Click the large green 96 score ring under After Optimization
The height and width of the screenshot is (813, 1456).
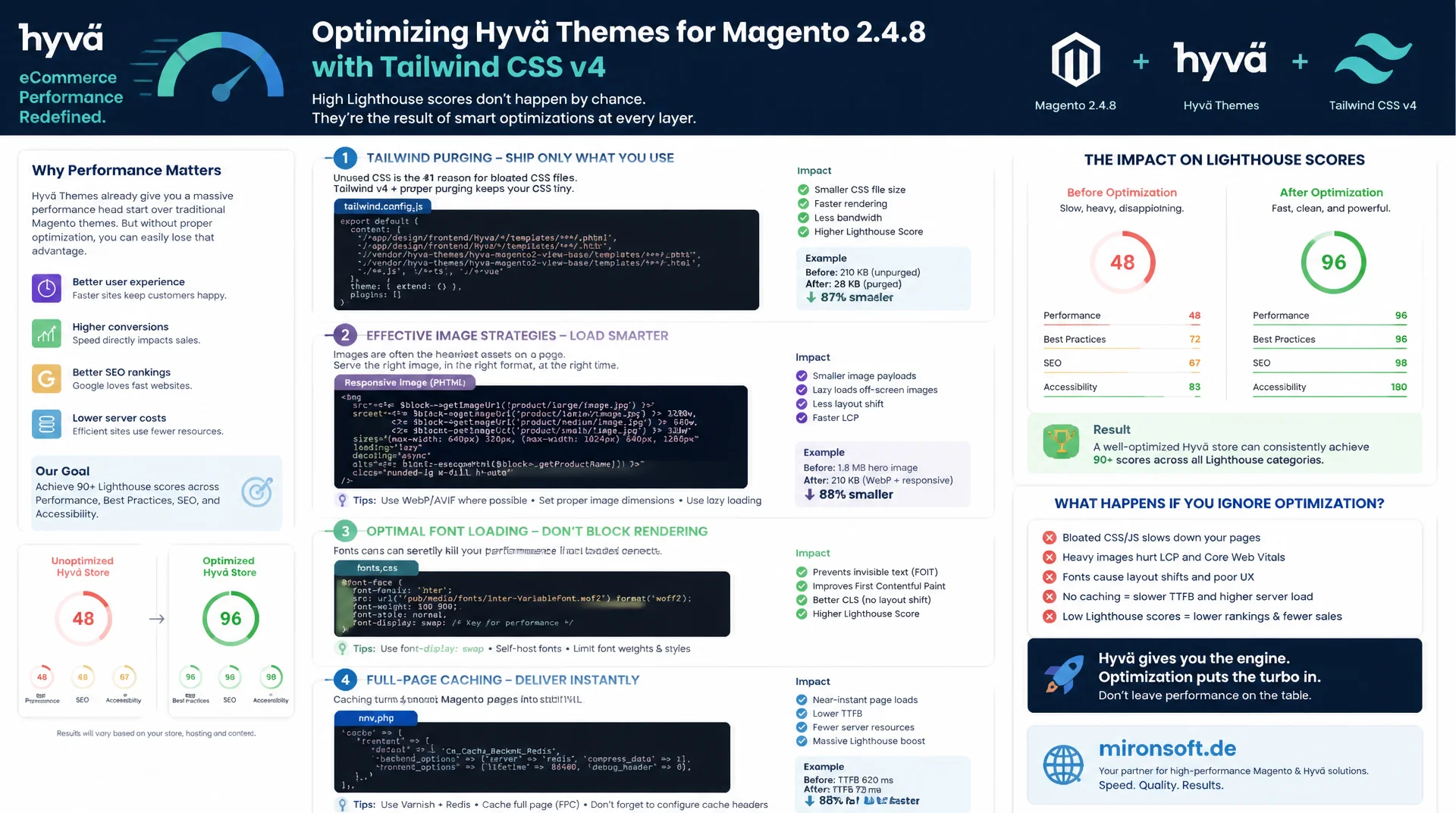click(1333, 262)
